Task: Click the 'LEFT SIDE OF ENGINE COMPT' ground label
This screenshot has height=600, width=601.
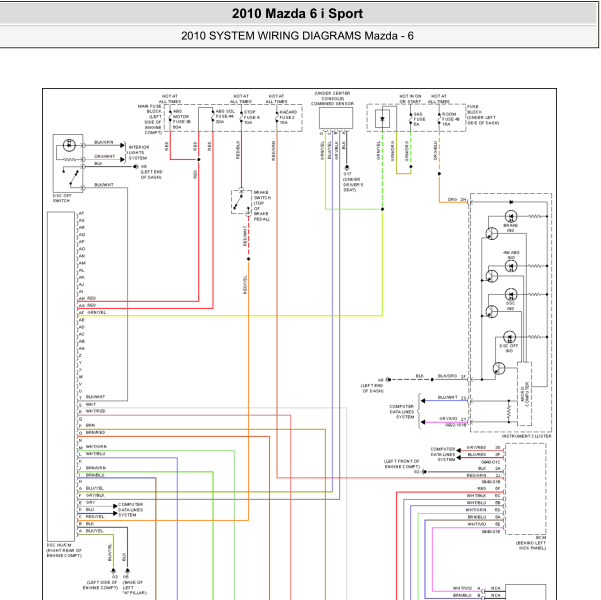Action: pos(100,585)
